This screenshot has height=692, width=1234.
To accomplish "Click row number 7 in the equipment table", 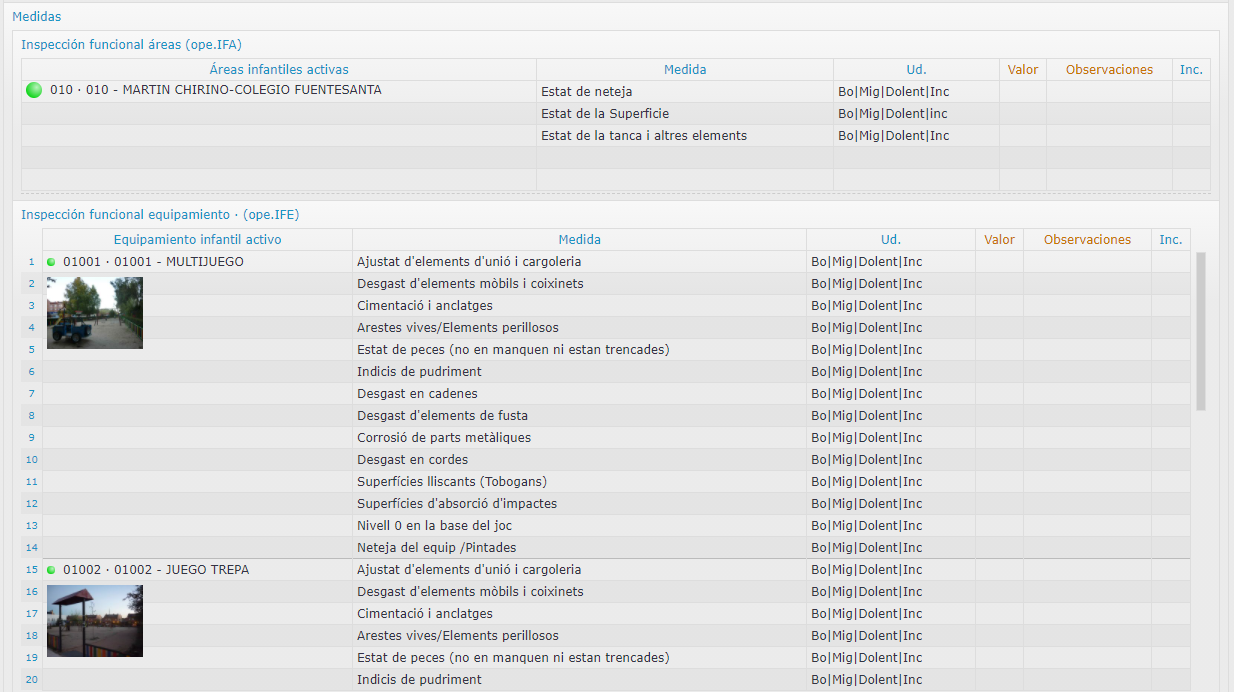I will (x=32, y=394).
